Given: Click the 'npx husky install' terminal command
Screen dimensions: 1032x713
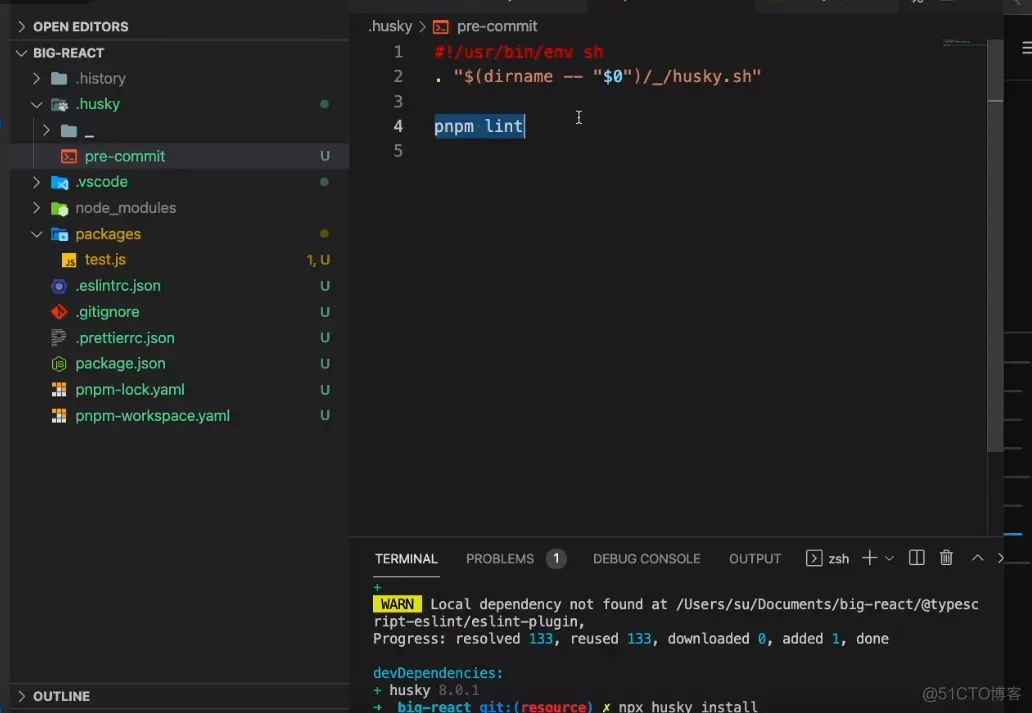Looking at the screenshot, I should pyautogui.click(x=688, y=707).
